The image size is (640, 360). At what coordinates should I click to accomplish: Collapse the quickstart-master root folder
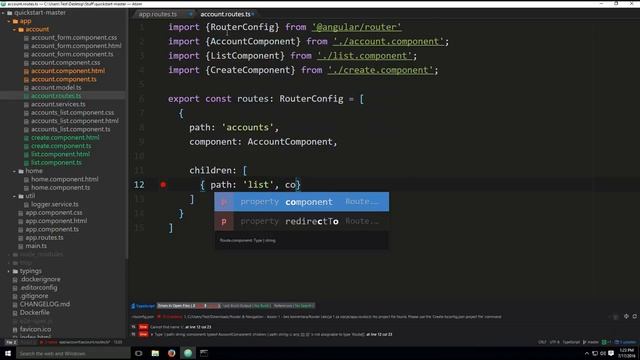click(x=3, y=13)
